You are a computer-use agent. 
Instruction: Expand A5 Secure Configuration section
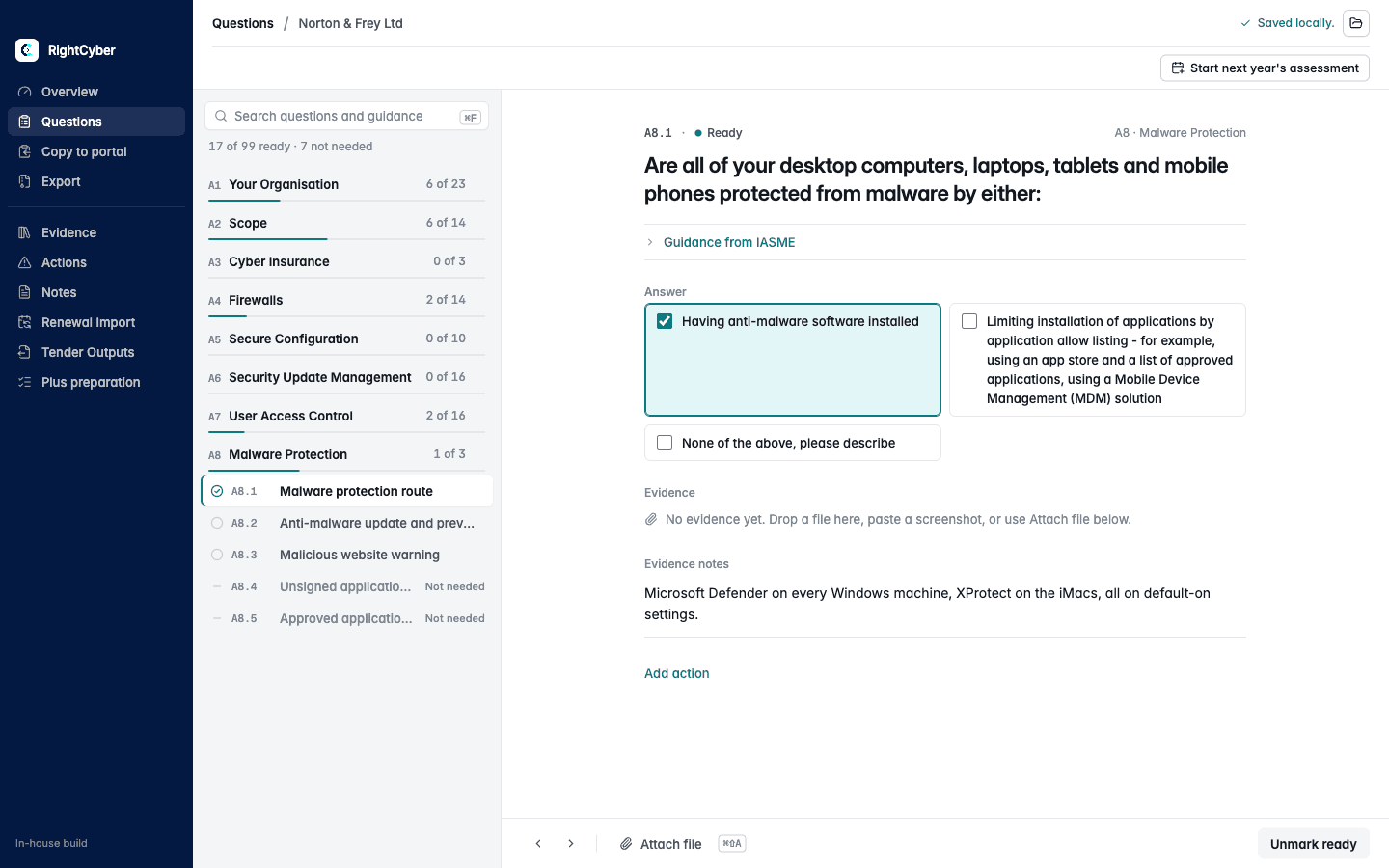pyautogui.click(x=346, y=339)
